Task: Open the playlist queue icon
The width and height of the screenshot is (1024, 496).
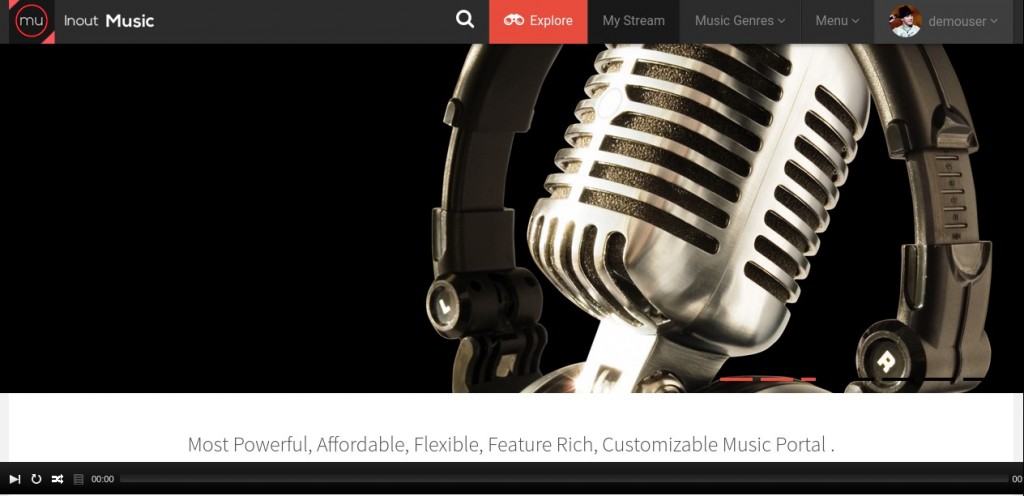Action: point(78,479)
